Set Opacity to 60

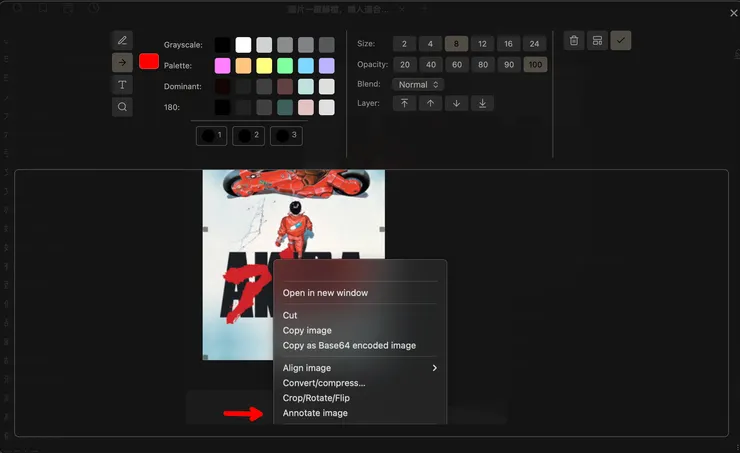click(457, 65)
